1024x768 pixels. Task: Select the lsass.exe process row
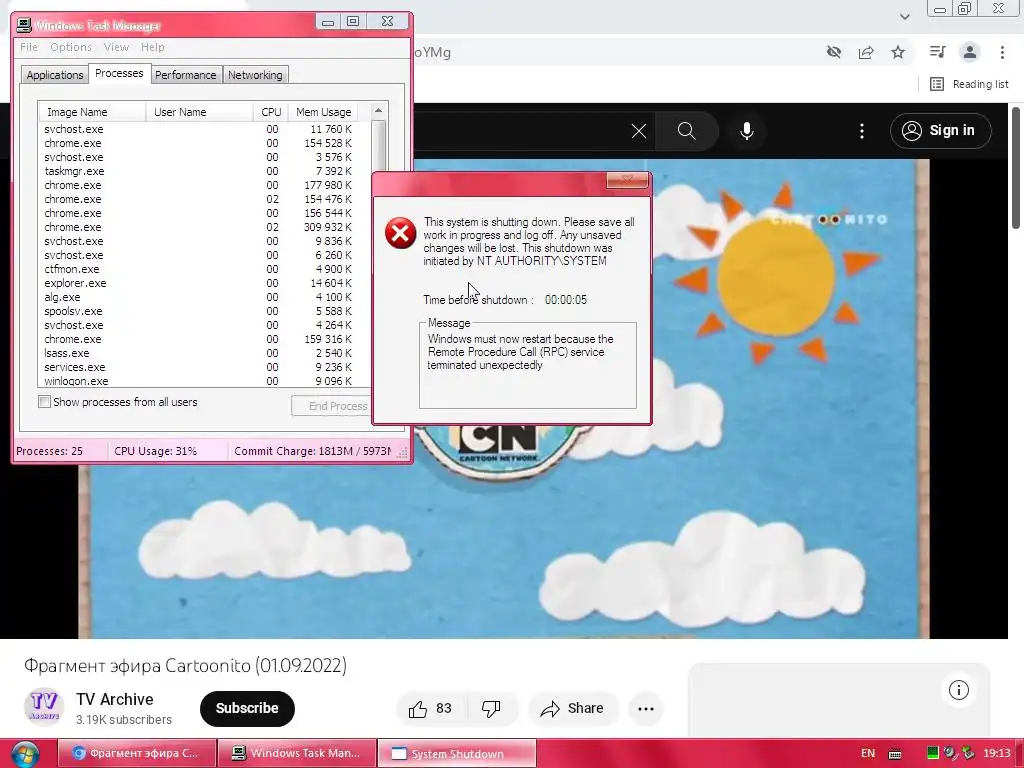point(204,353)
